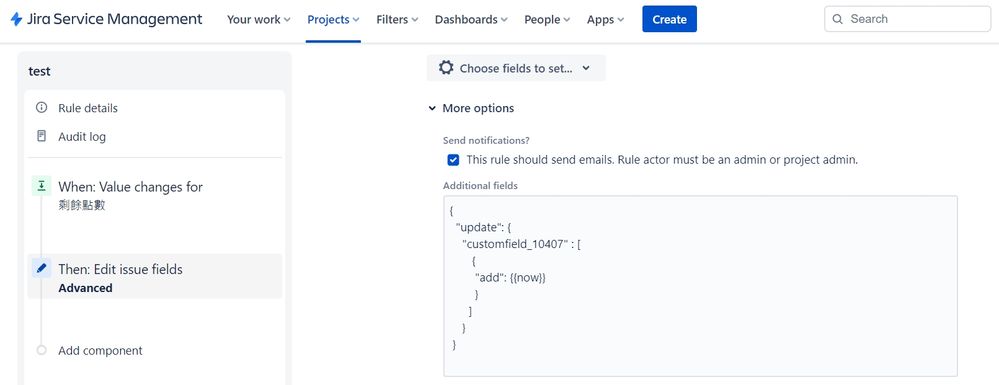
Task: Collapse the More options section
Action: [x=472, y=108]
